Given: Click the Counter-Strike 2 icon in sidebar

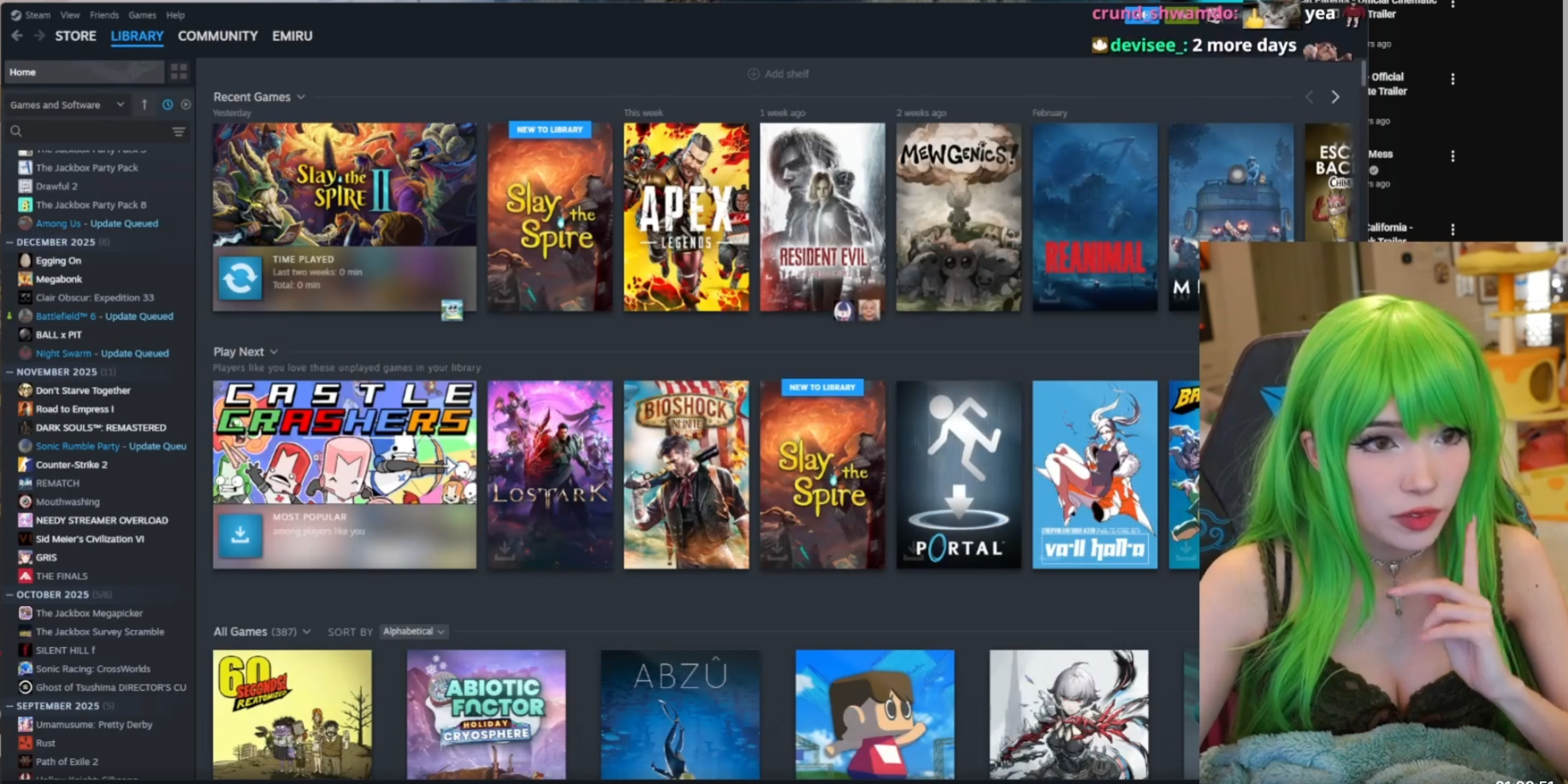Looking at the screenshot, I should [x=25, y=465].
